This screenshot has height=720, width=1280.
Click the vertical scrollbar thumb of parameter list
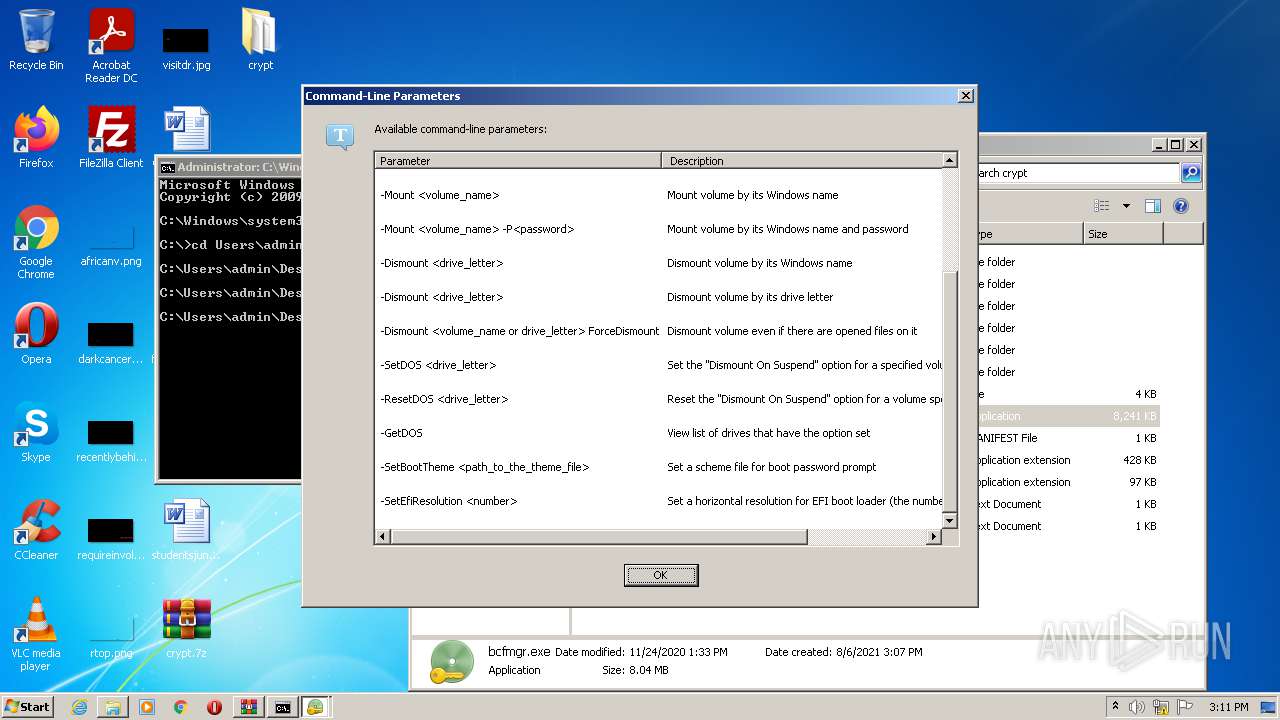click(950, 392)
